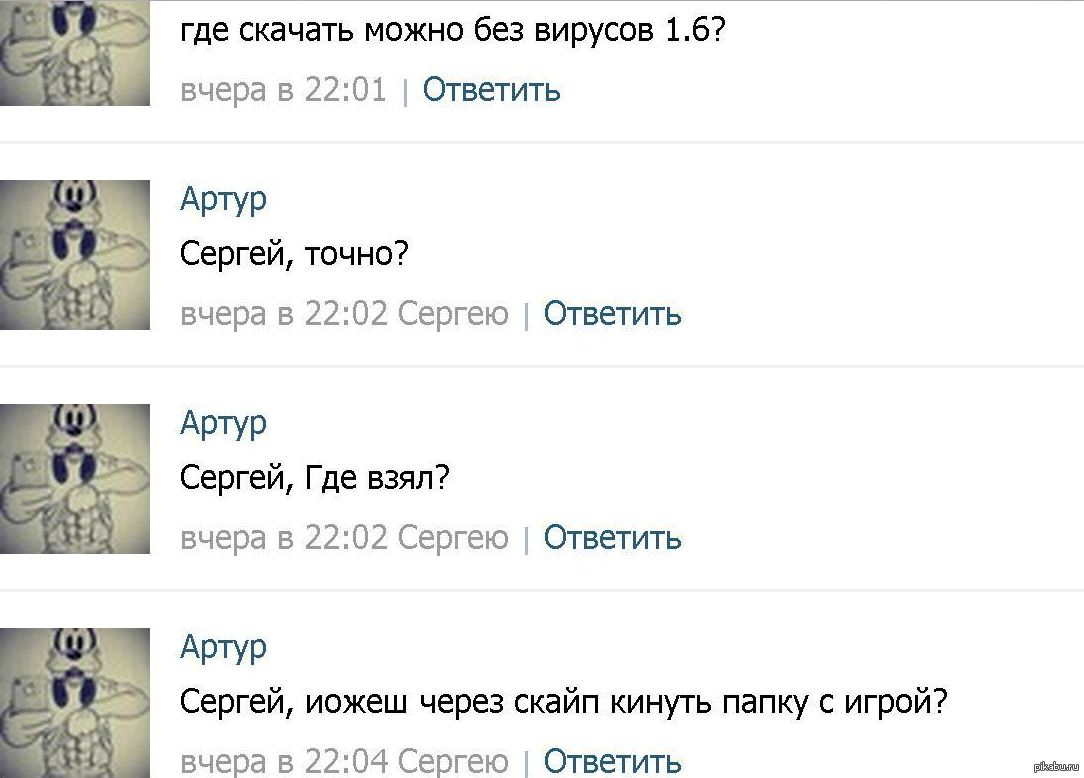
Task: Open the 'вчера в 22:01' timestamp
Action: (283, 90)
